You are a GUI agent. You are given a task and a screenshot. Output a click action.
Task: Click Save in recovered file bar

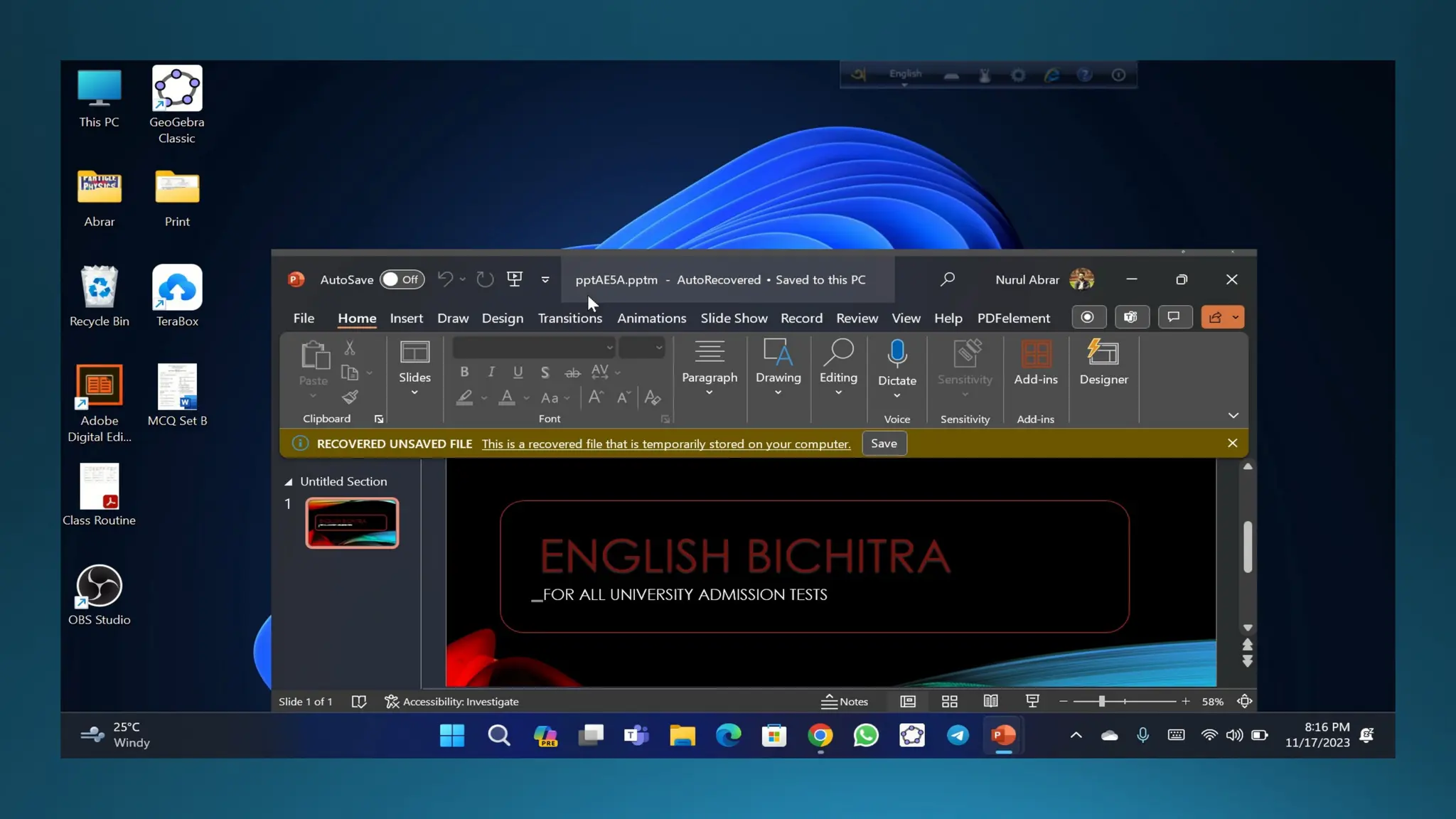point(884,444)
